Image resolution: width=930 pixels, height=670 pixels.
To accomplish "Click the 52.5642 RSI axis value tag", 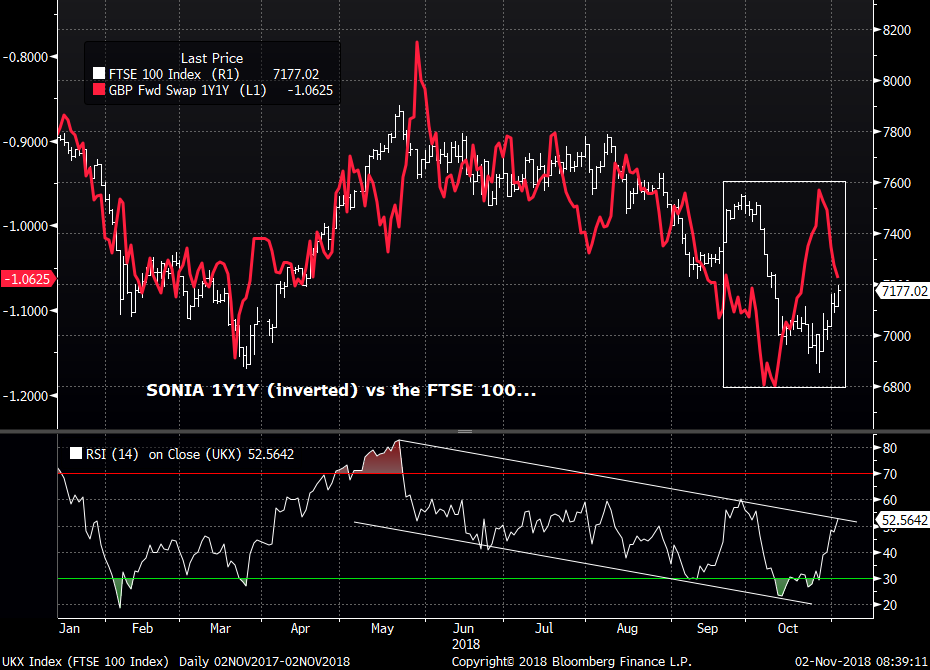I will tap(904, 520).
